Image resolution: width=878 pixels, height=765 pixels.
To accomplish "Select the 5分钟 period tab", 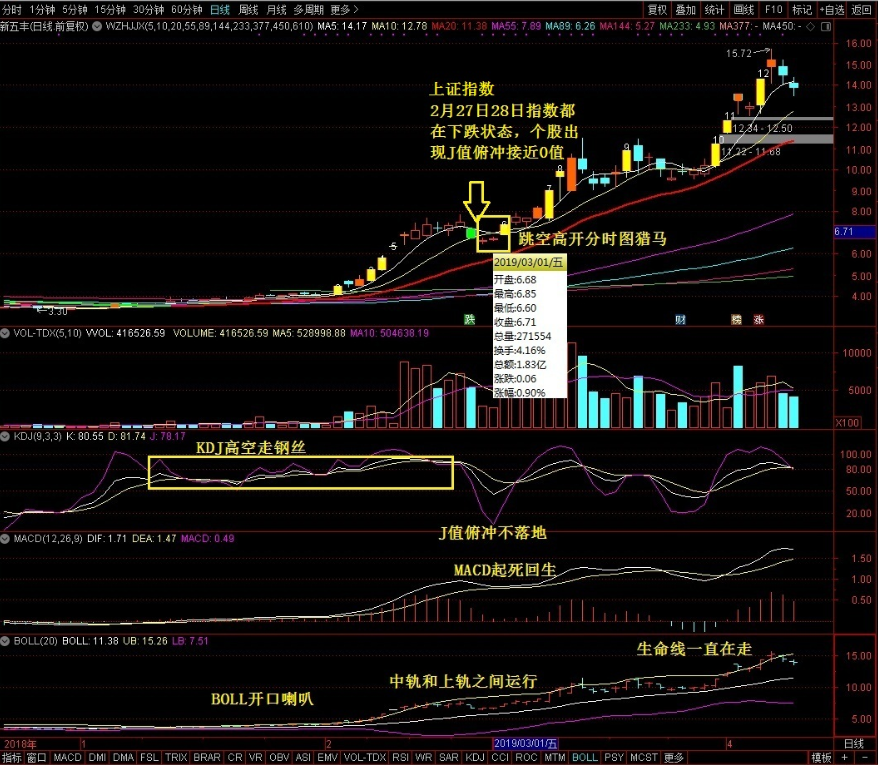I will point(74,10).
